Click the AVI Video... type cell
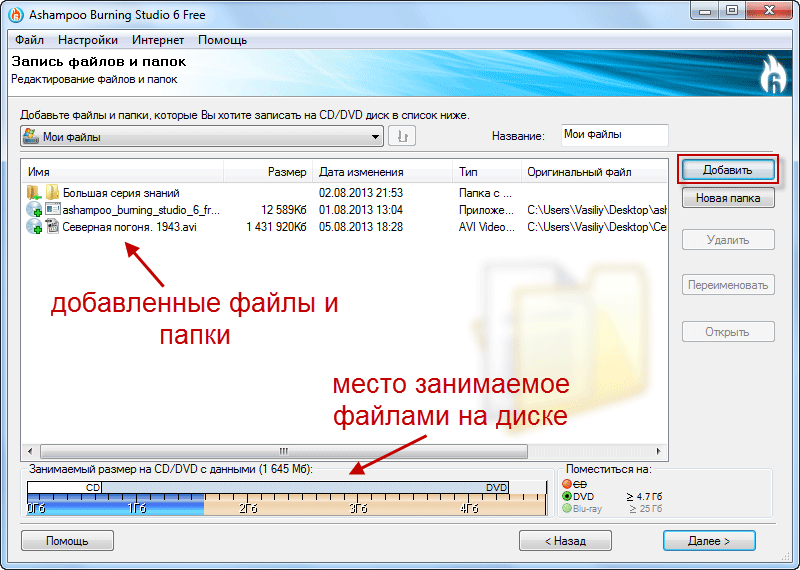800x570 pixels. click(487, 227)
